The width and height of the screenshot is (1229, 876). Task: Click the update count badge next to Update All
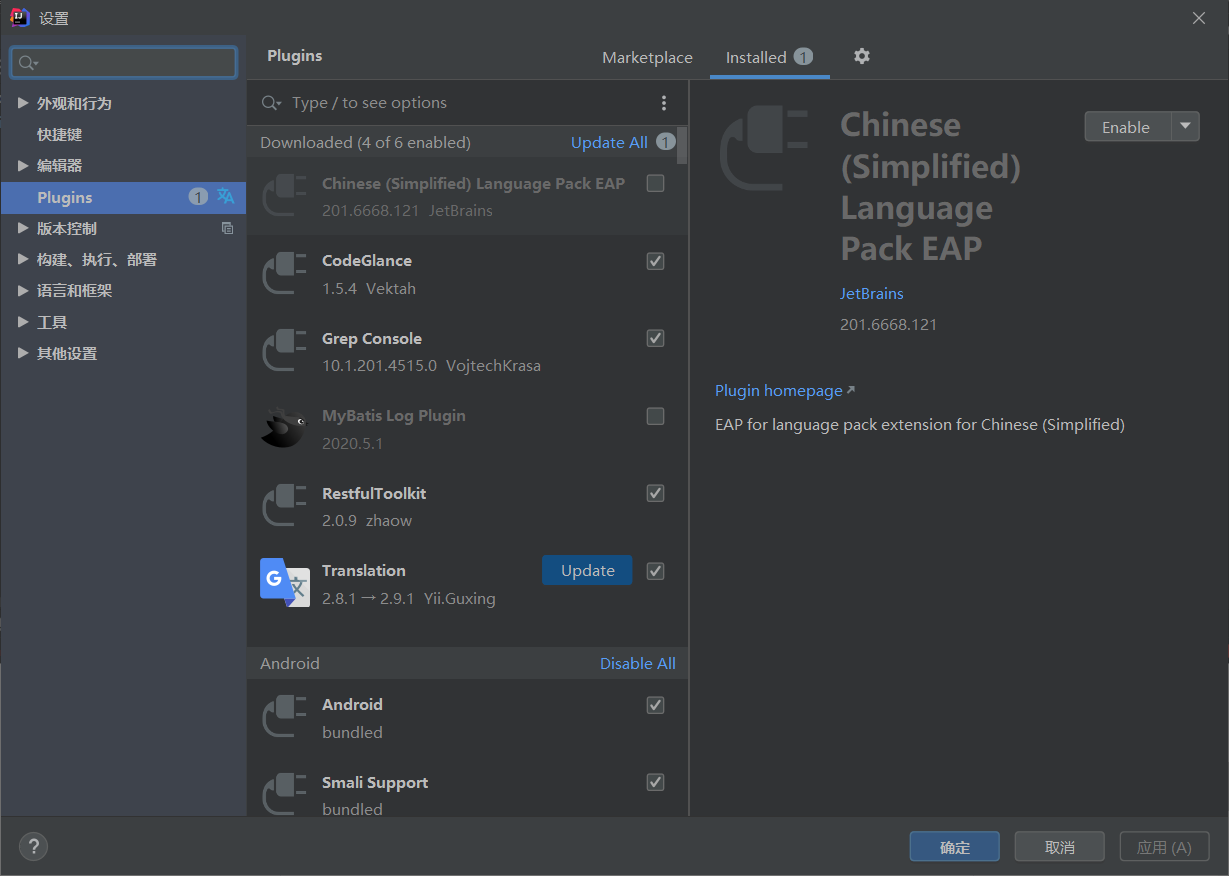666,142
